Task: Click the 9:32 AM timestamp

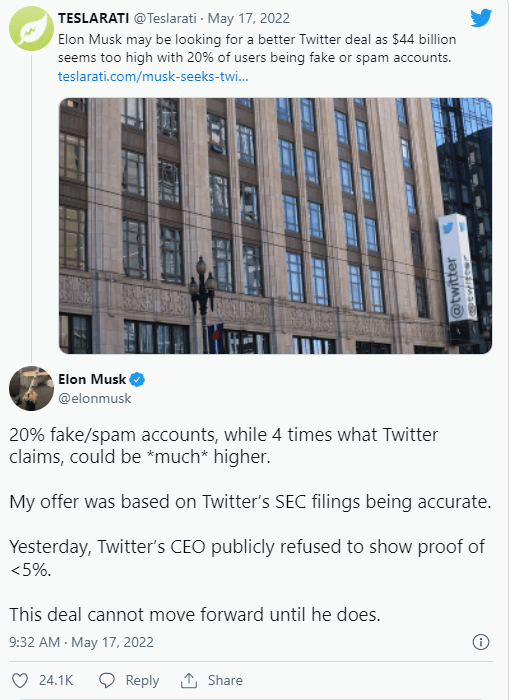Action: point(34,642)
